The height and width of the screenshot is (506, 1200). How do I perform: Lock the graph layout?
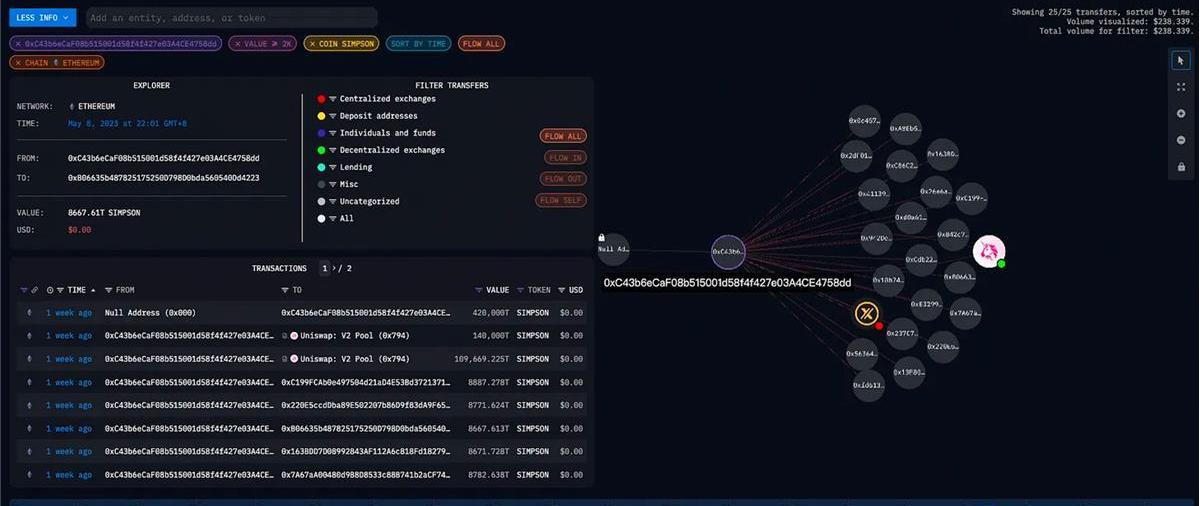coord(1181,167)
